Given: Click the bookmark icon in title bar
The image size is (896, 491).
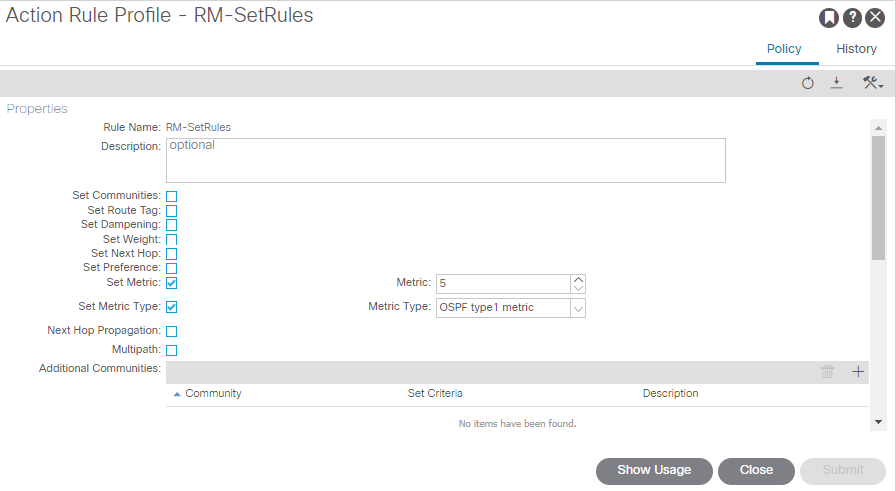Looking at the screenshot, I should (829, 18).
